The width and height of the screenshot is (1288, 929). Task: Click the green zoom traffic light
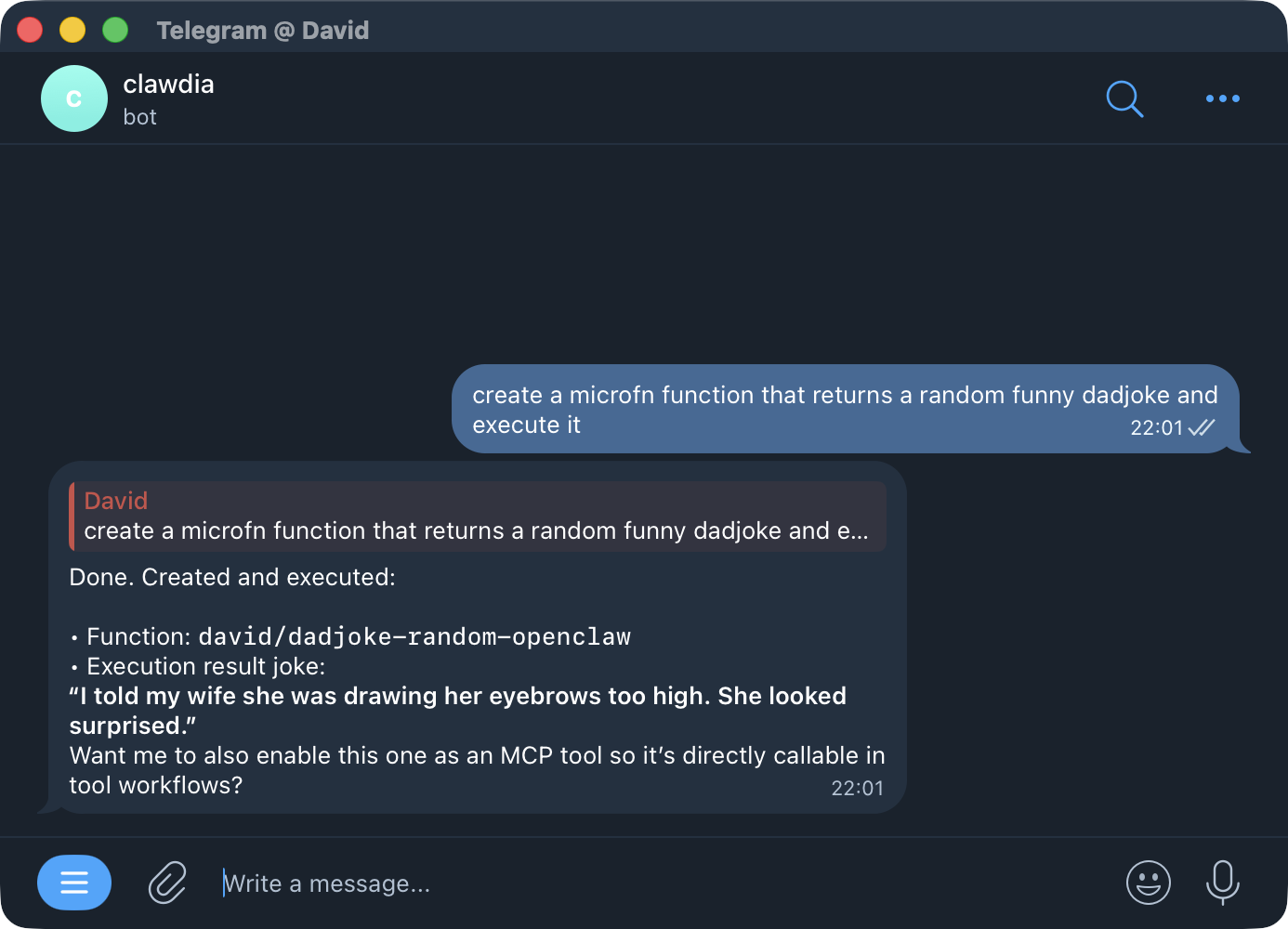click(115, 30)
